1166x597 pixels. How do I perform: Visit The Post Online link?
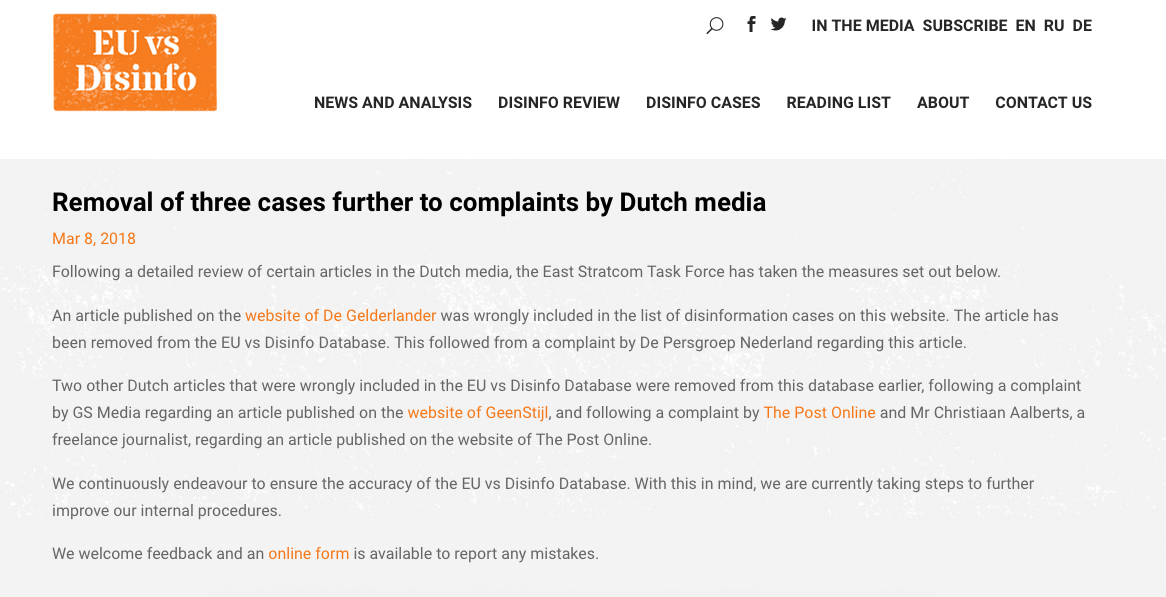coord(819,413)
